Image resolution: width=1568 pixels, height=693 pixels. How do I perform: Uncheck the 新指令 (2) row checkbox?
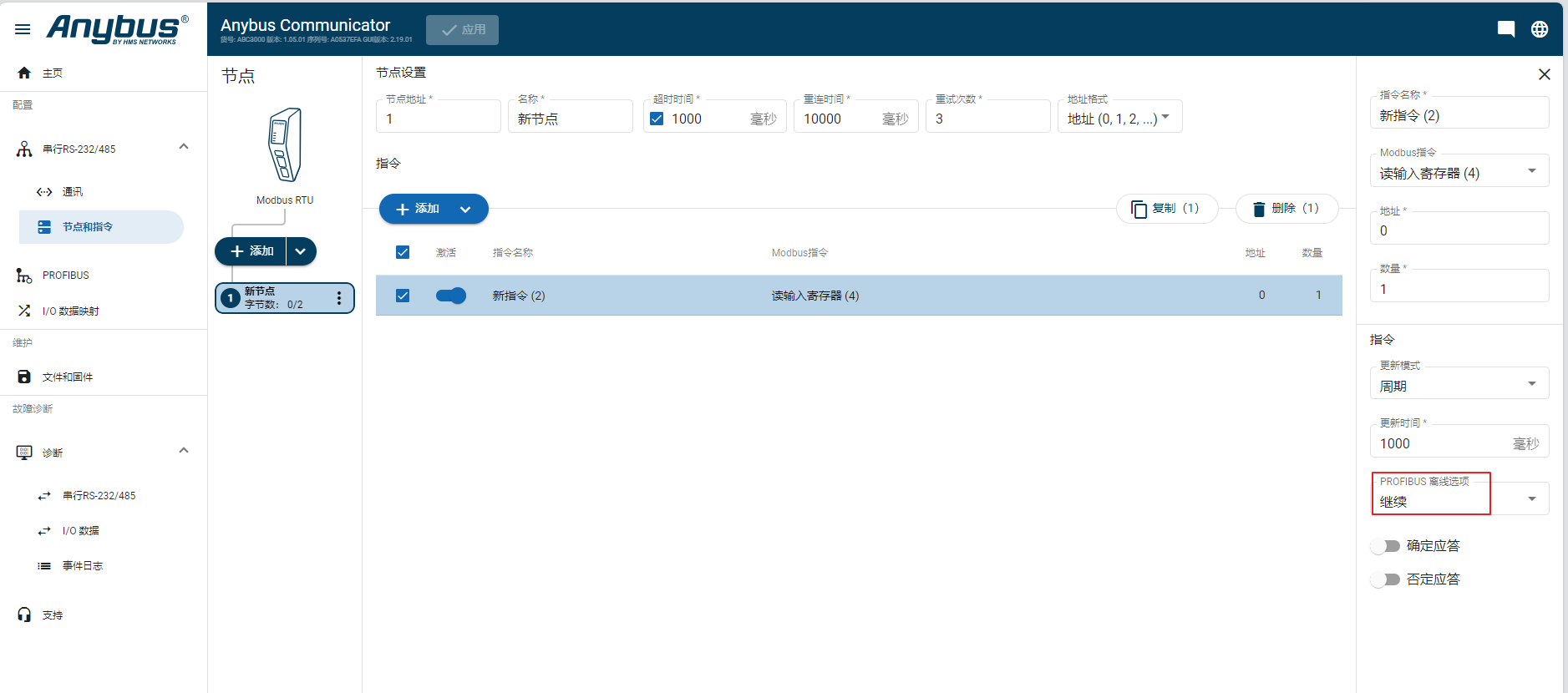pos(403,296)
